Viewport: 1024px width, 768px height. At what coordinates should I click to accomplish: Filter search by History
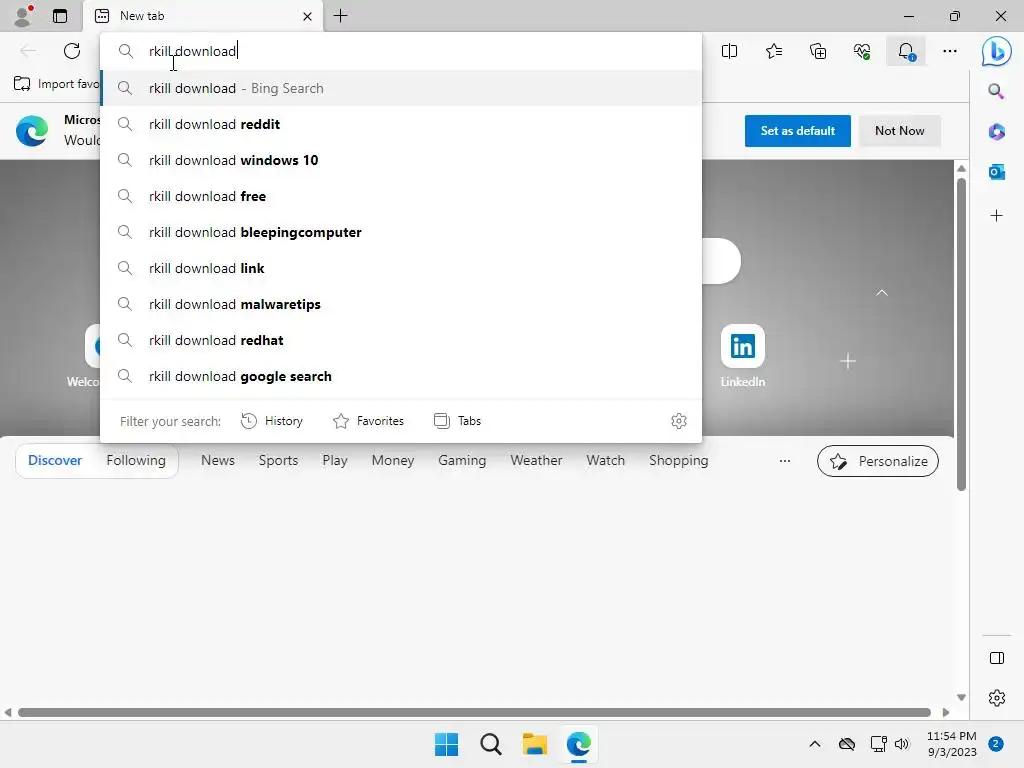point(272,421)
